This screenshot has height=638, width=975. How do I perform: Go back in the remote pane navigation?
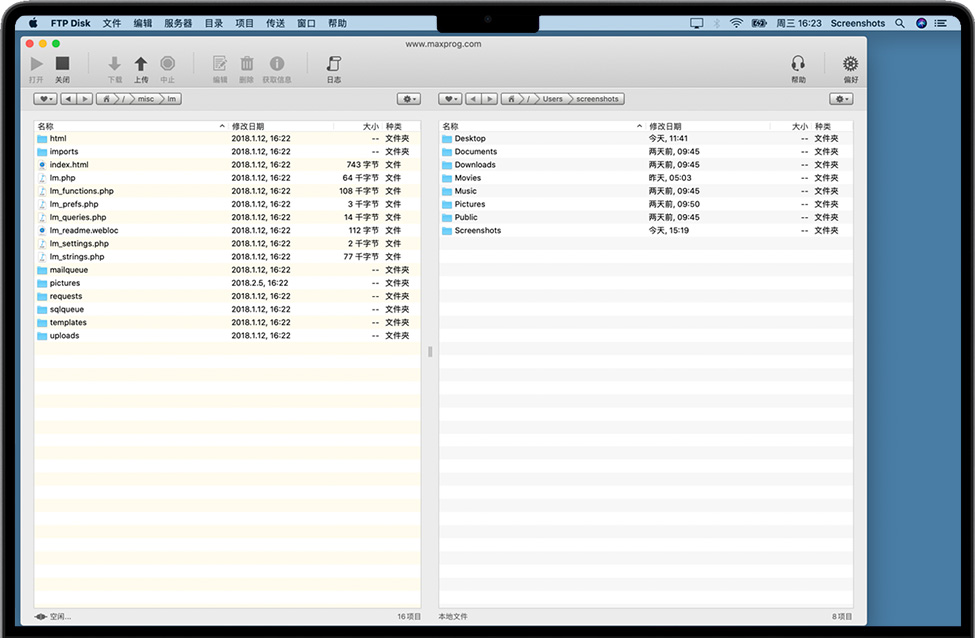click(67, 99)
